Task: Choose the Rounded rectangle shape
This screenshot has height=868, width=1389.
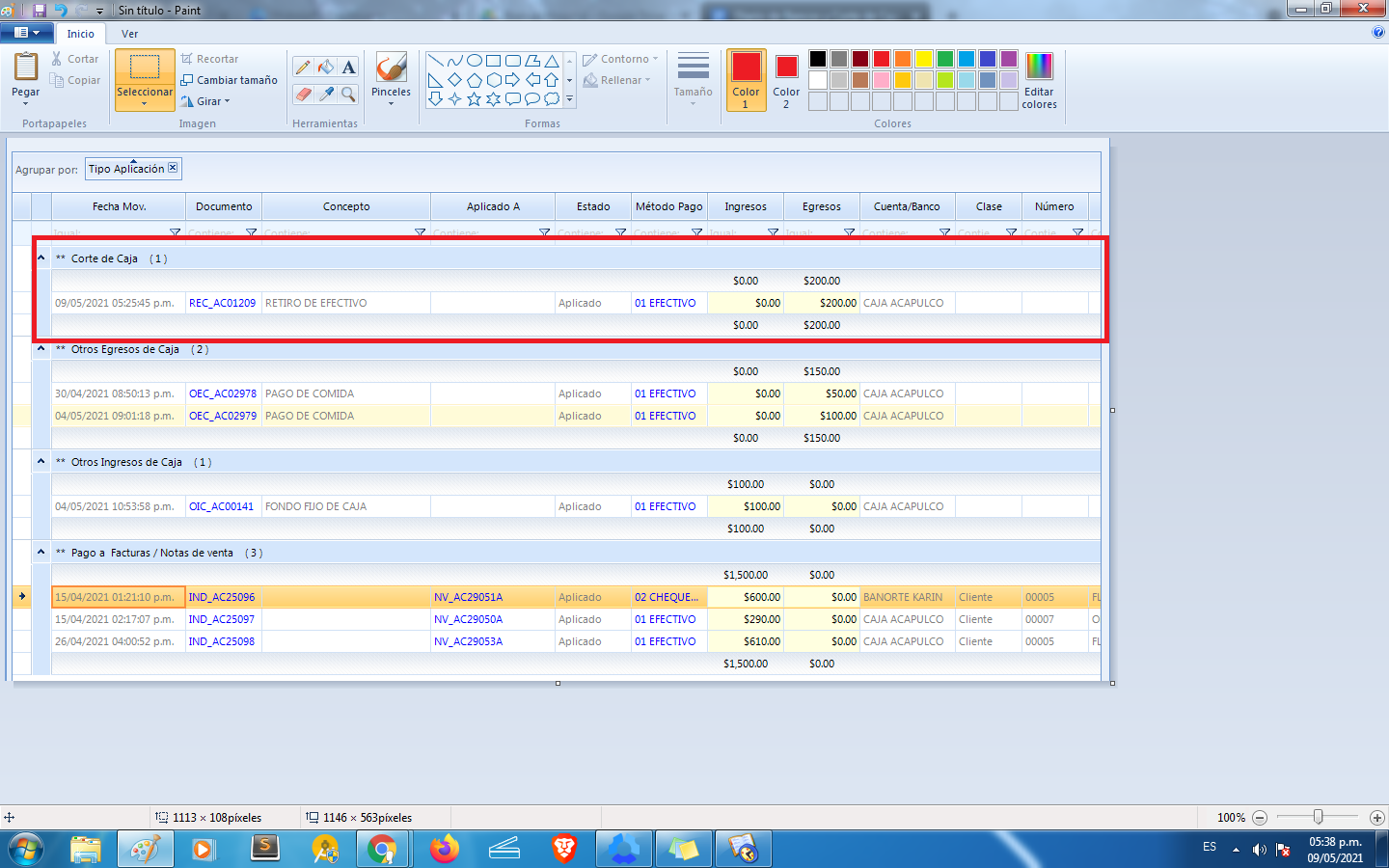Action: pyautogui.click(x=512, y=61)
